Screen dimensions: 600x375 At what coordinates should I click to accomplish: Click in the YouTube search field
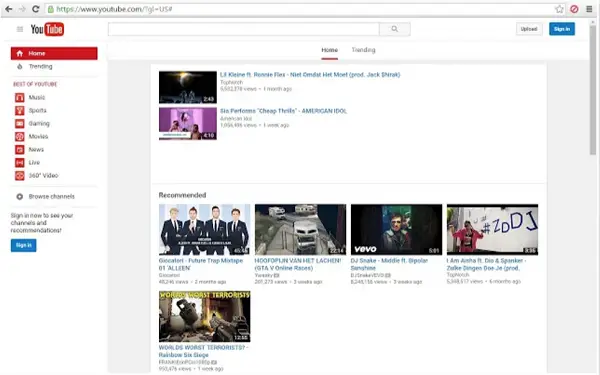pyautogui.click(x=244, y=29)
